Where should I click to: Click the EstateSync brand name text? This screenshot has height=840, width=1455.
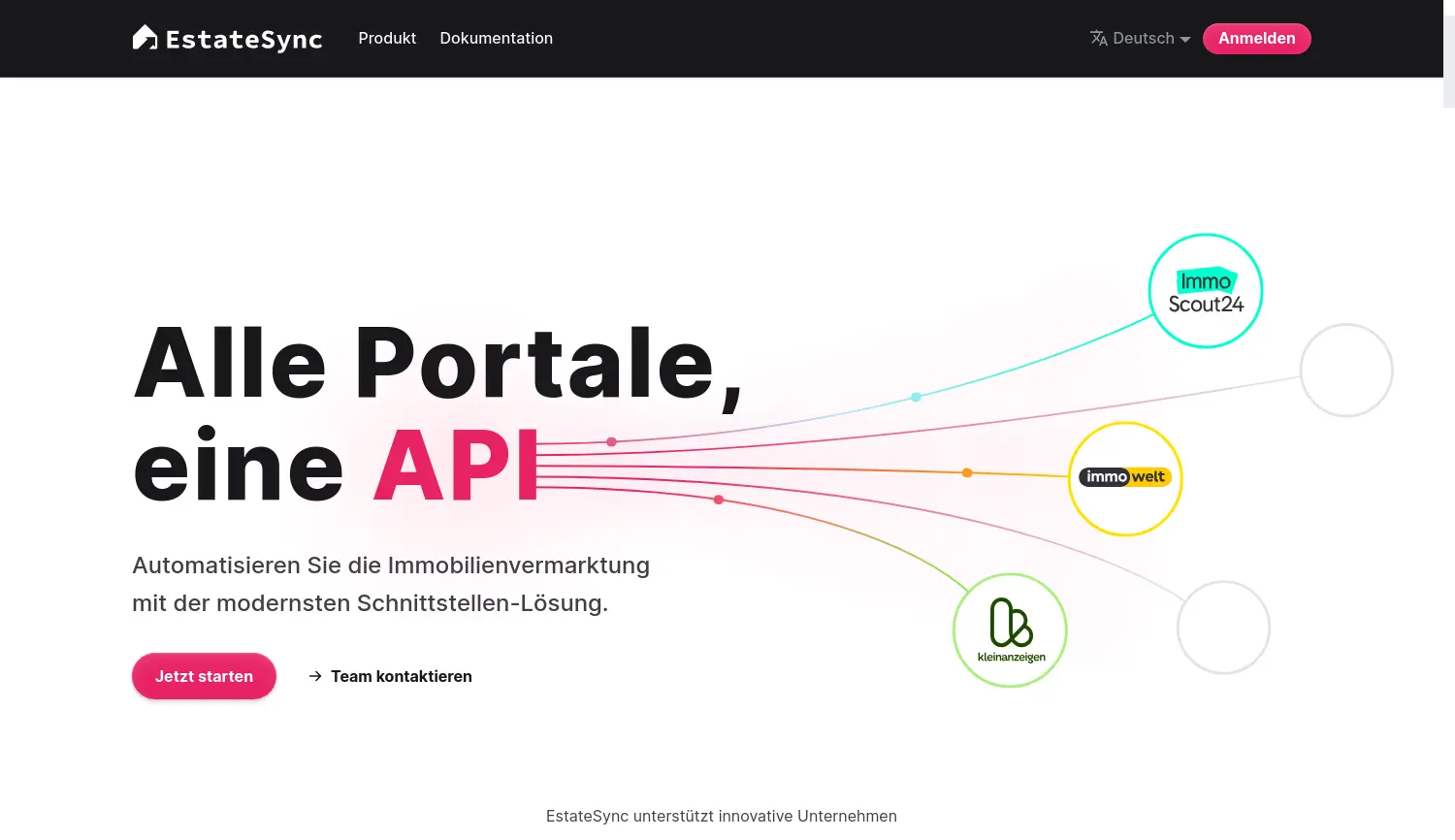[243, 39]
